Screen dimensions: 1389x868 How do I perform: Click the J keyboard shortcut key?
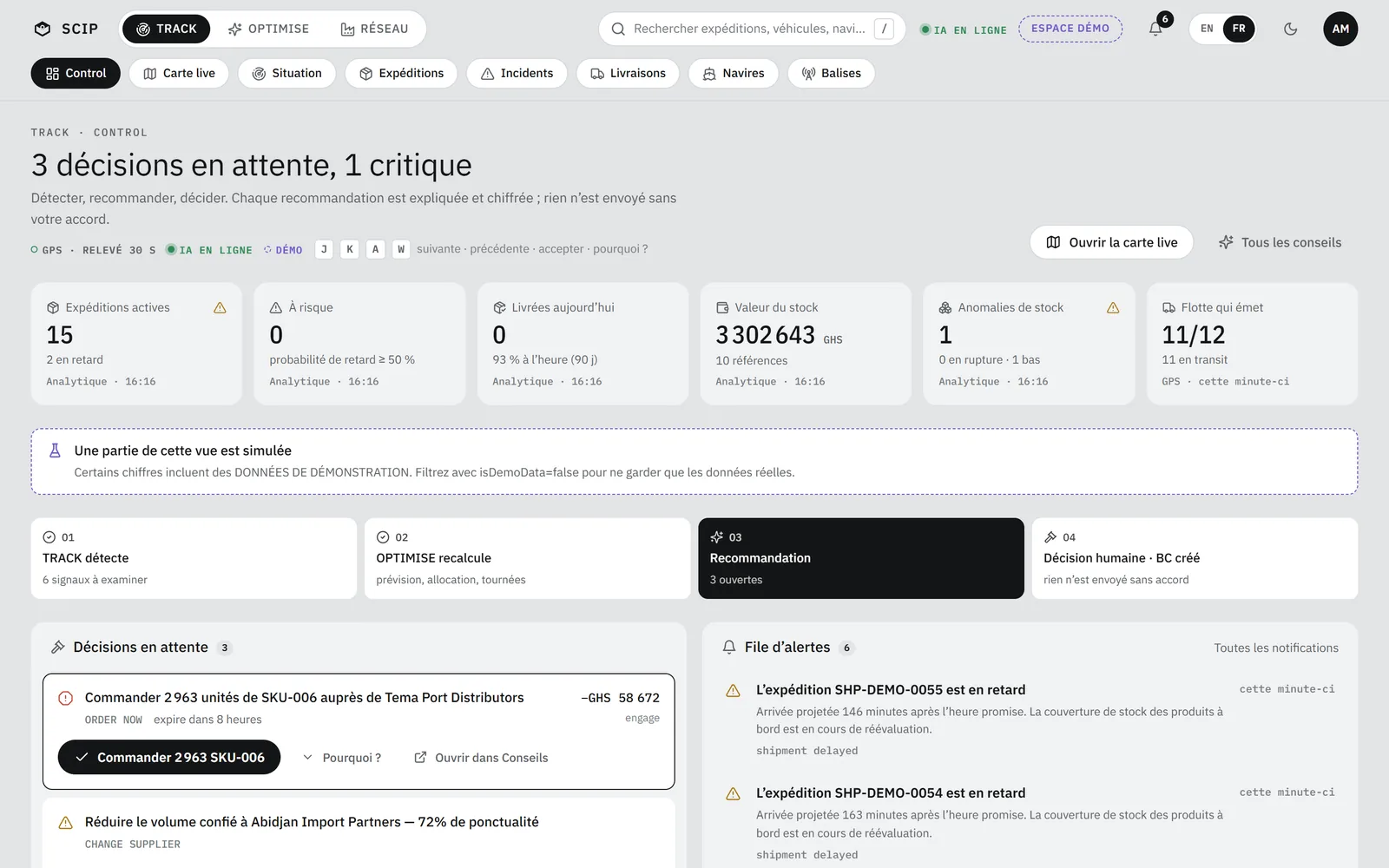point(324,249)
